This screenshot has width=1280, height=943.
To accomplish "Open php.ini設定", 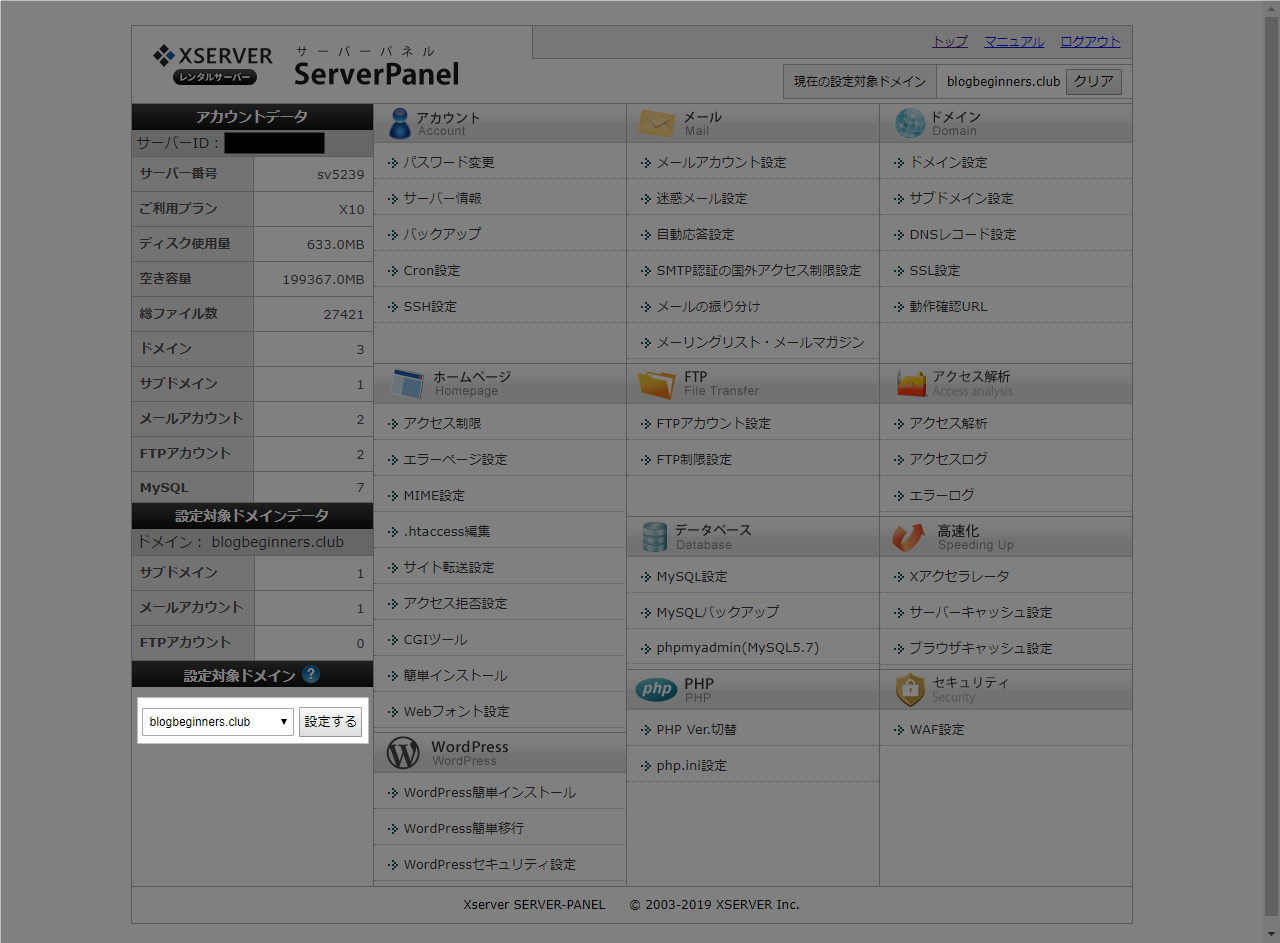I will (x=691, y=765).
